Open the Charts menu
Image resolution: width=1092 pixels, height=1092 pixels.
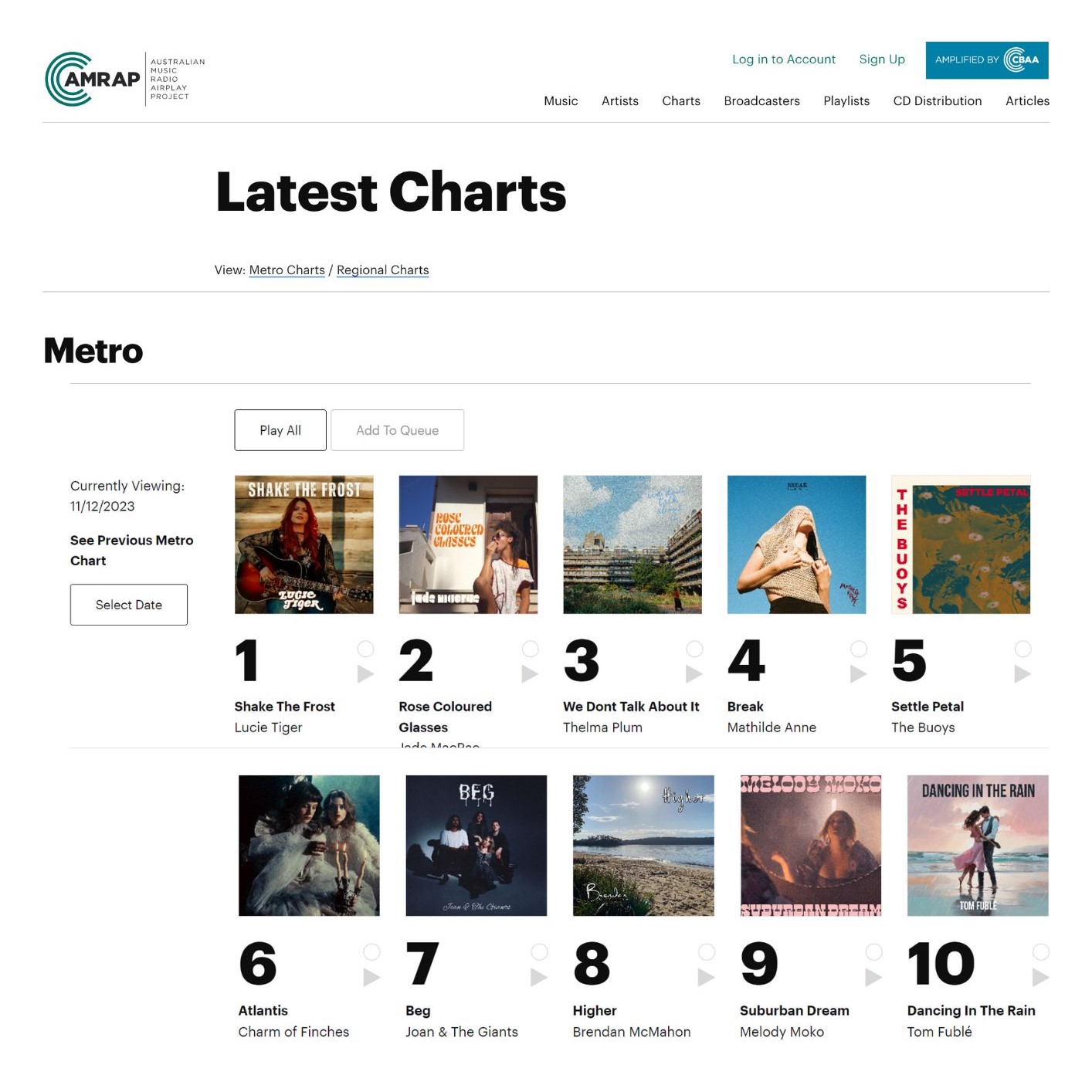(x=680, y=101)
